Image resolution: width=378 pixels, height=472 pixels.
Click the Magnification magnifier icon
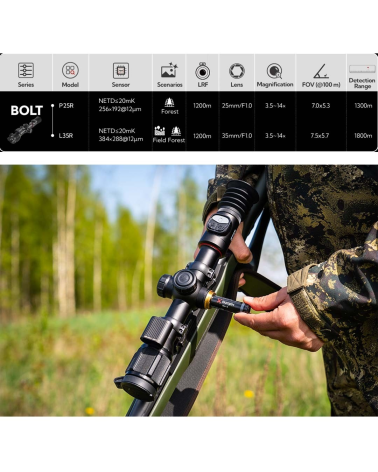[274, 71]
